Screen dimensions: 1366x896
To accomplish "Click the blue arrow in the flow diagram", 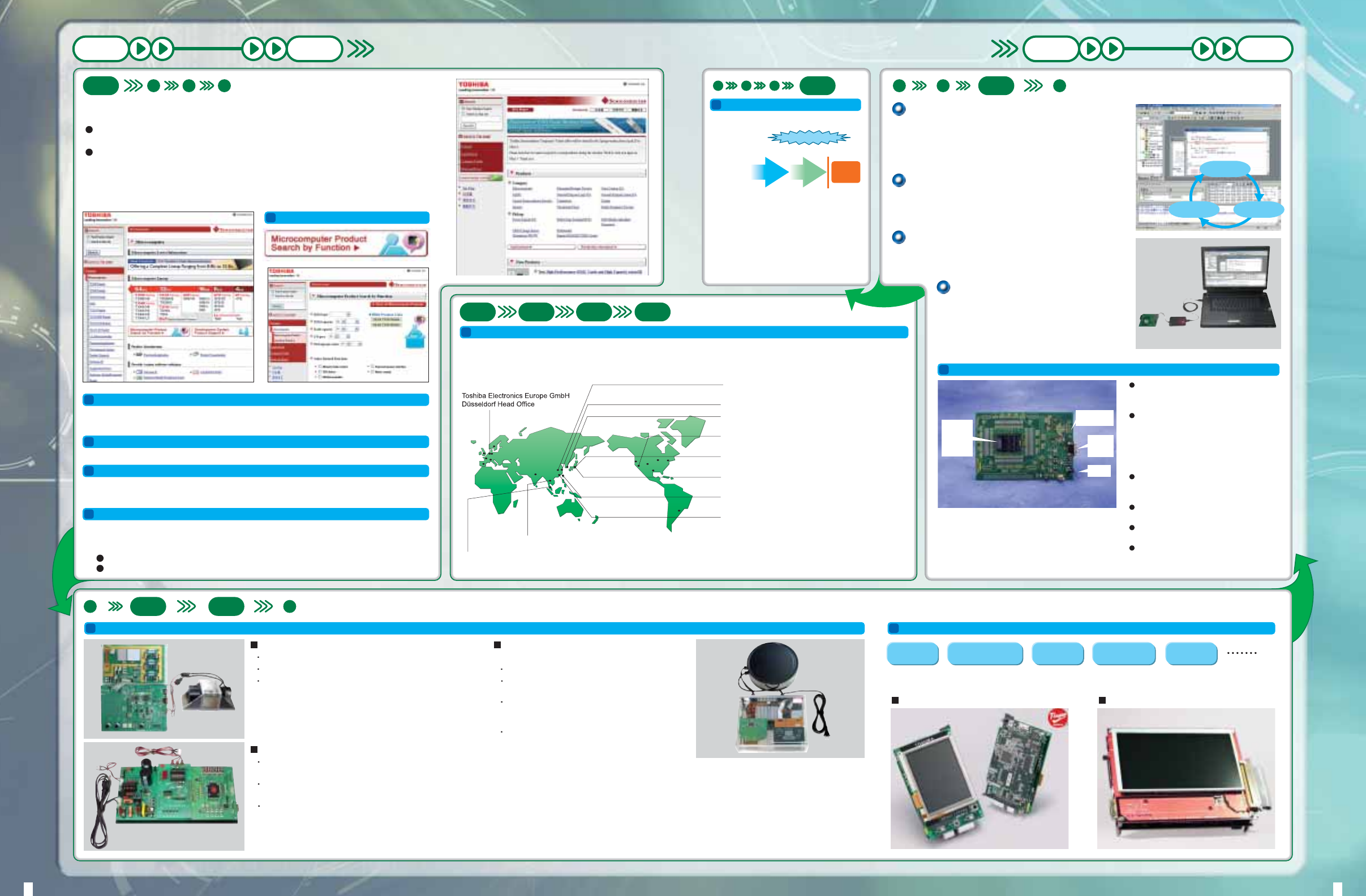I will point(771,171).
